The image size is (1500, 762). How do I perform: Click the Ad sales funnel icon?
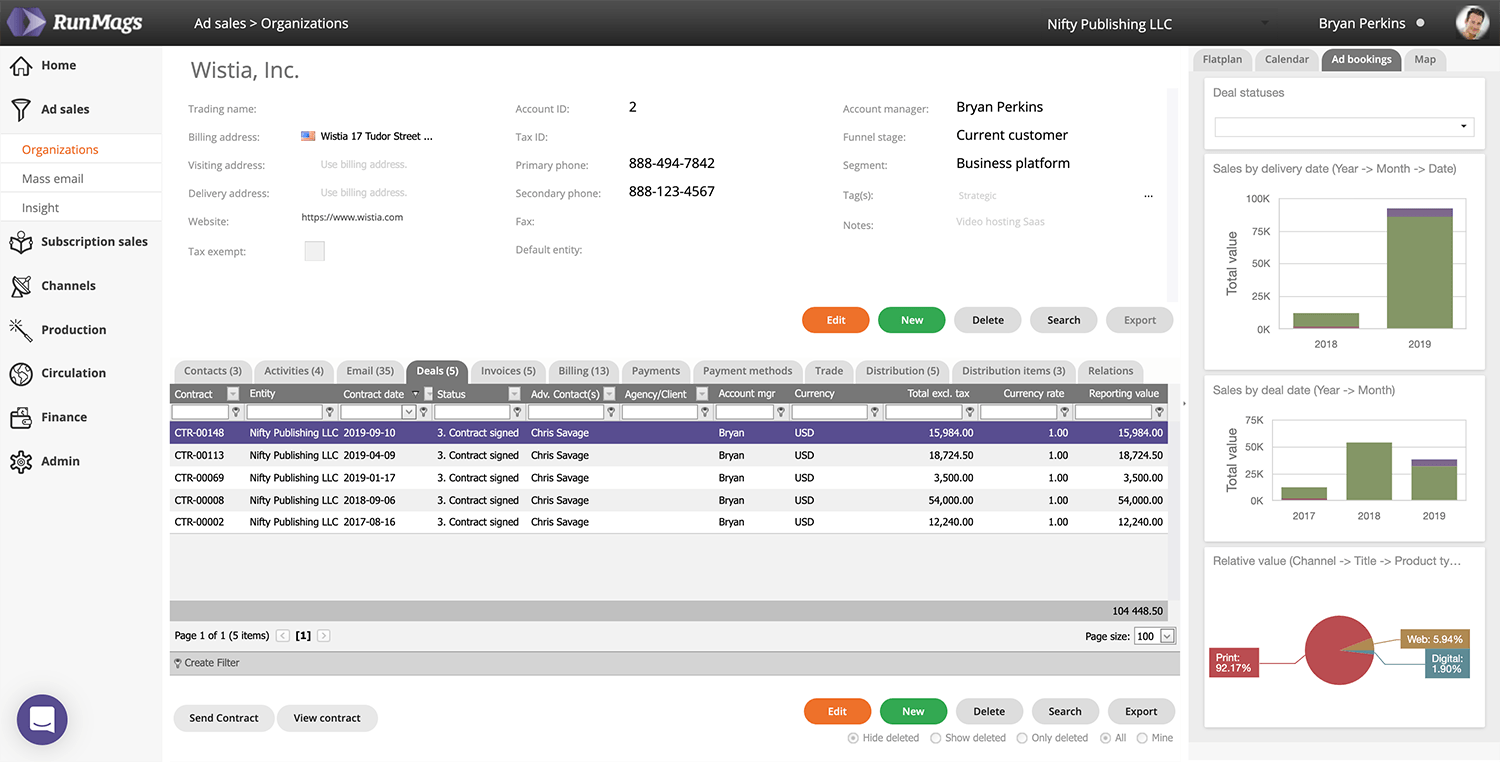point(21,110)
